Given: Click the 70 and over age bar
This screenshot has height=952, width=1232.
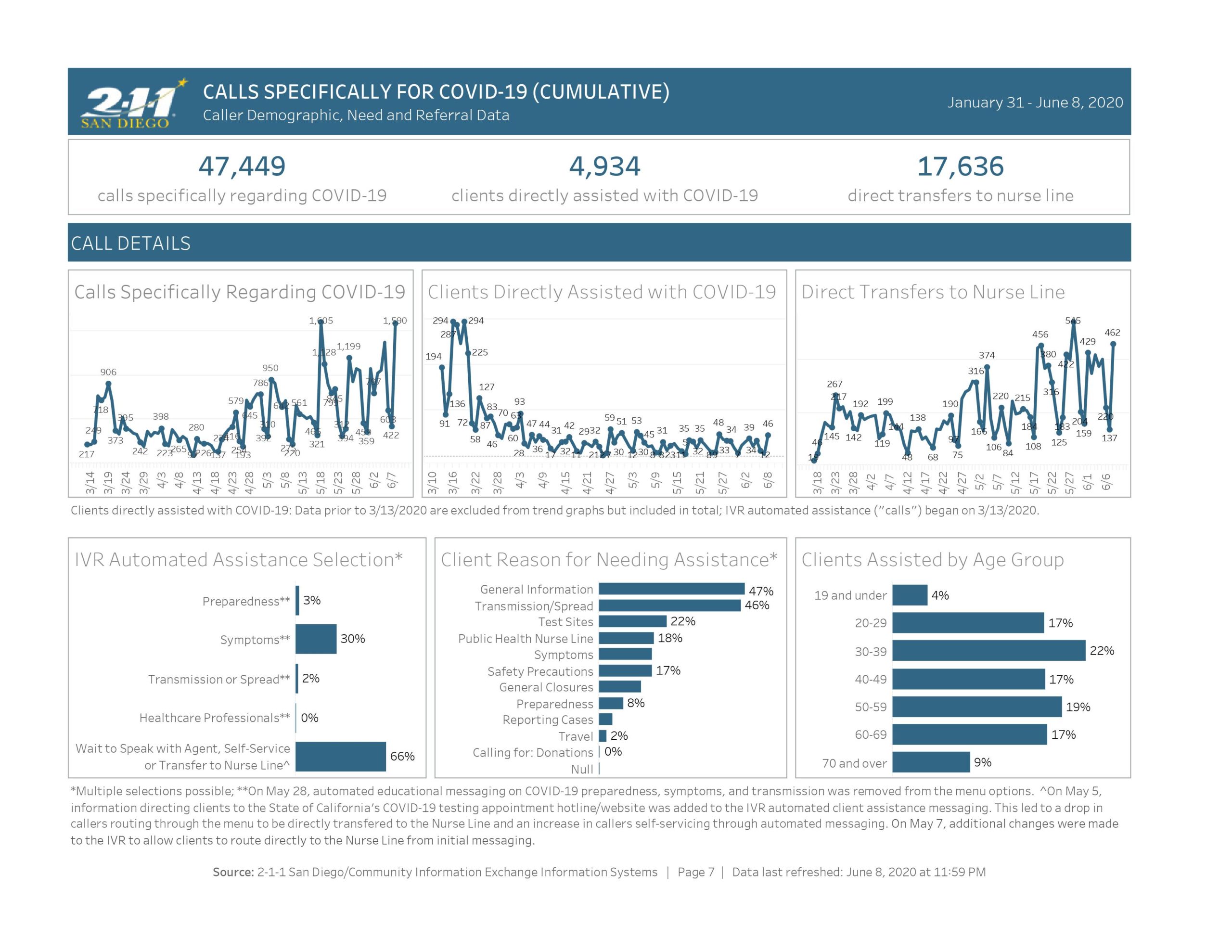Looking at the screenshot, I should point(931,762).
